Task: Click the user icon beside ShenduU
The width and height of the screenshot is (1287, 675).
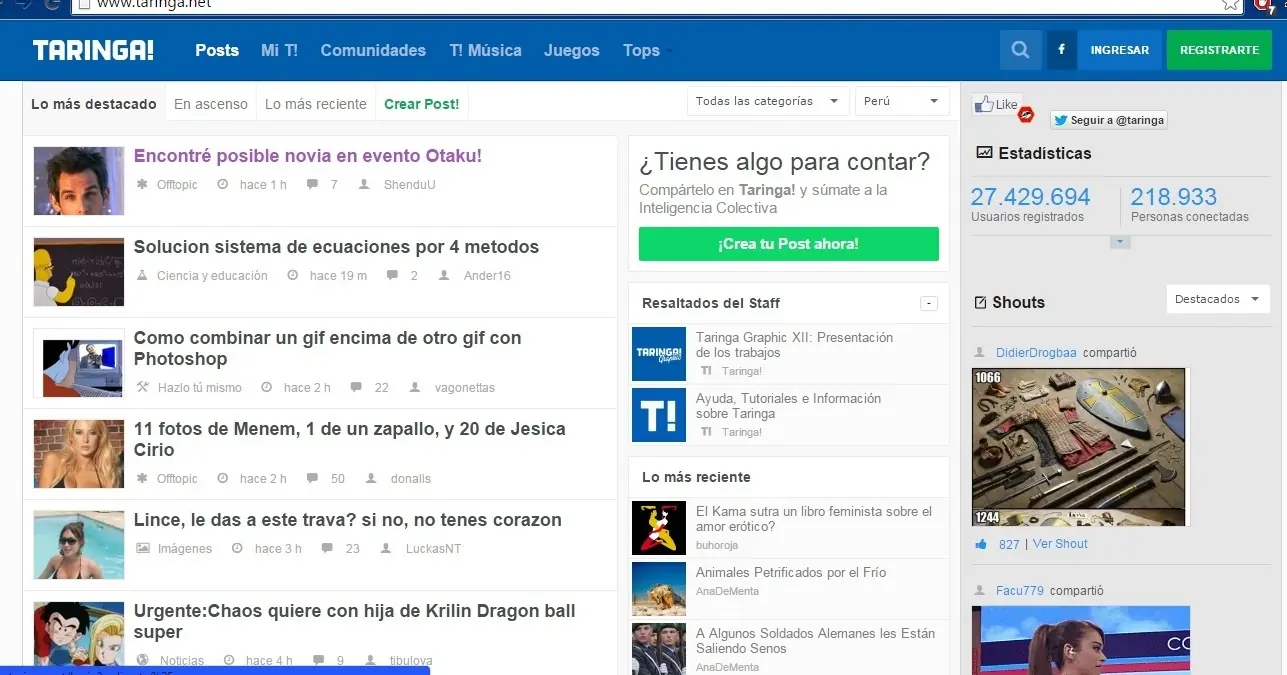Action: pos(364,185)
